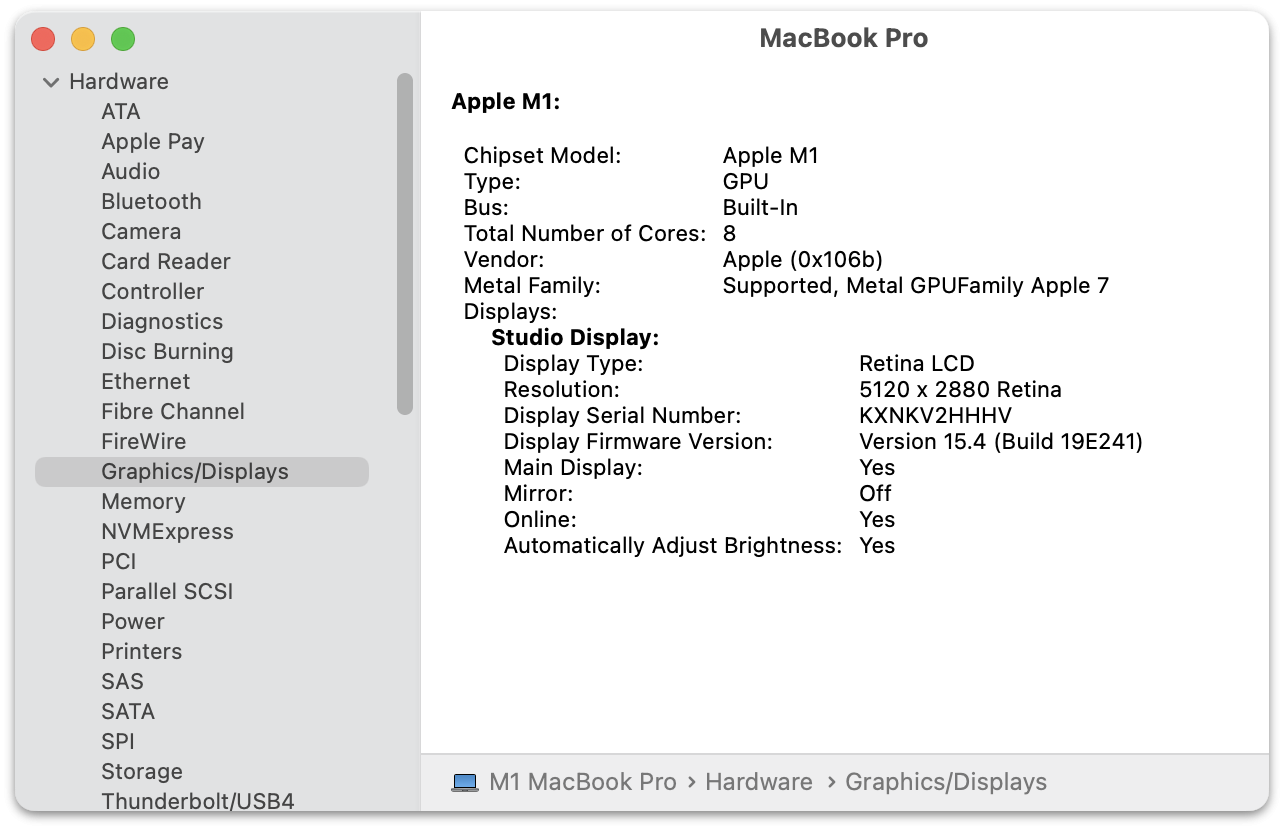Open the Storage section
The width and height of the screenshot is (1284, 830).
click(x=141, y=771)
